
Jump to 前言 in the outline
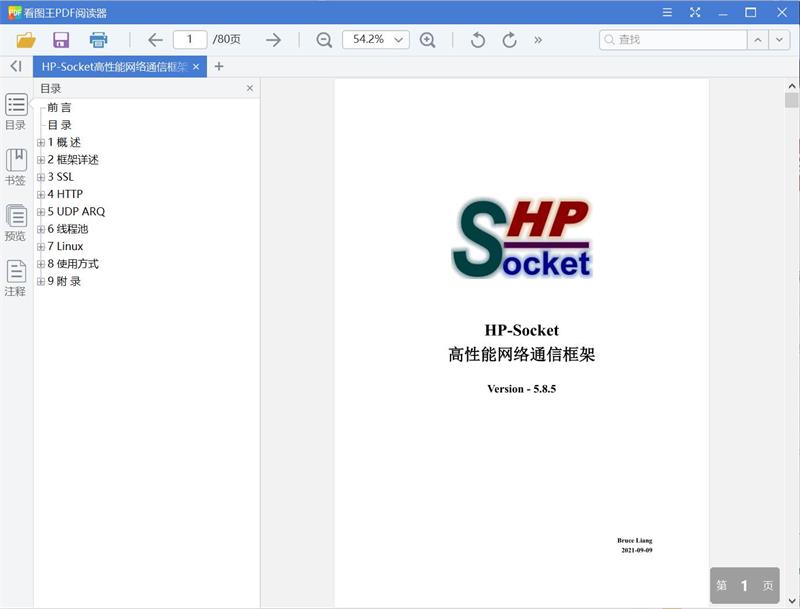coord(59,108)
